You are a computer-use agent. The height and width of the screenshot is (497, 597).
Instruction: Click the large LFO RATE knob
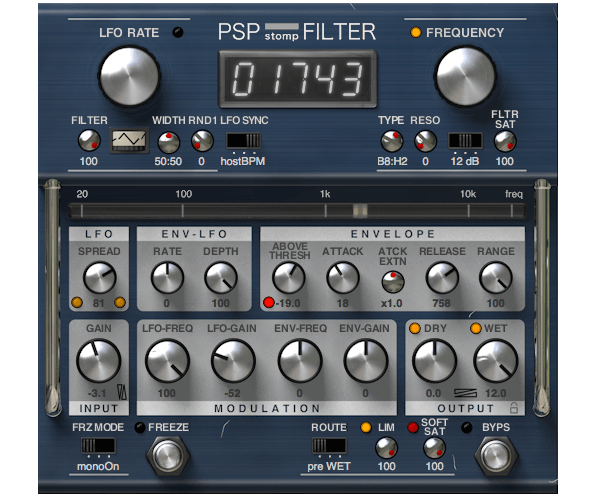tap(129, 76)
